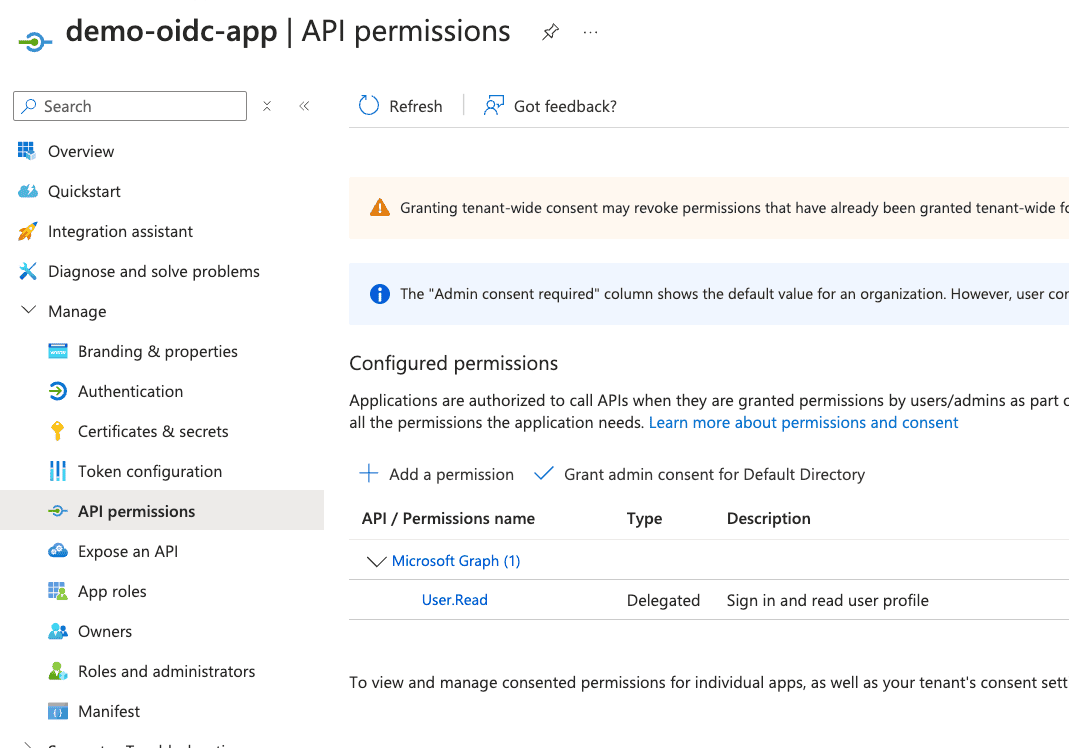Viewport: 1069px width, 748px height.
Task: Open the Manifest editor
Action: coord(109,711)
